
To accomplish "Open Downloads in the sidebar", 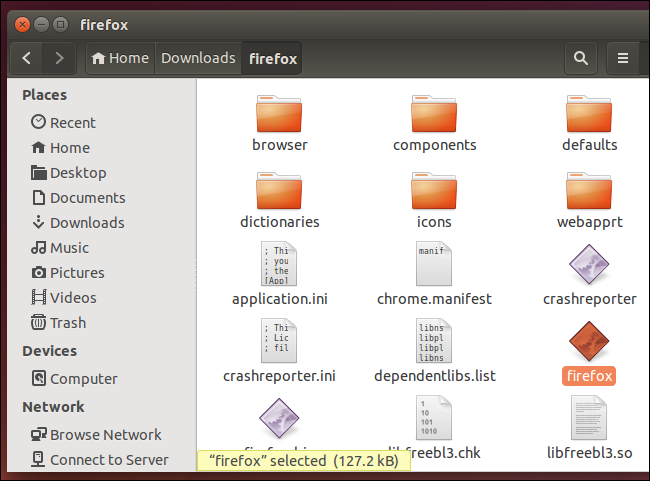I will 78,223.
